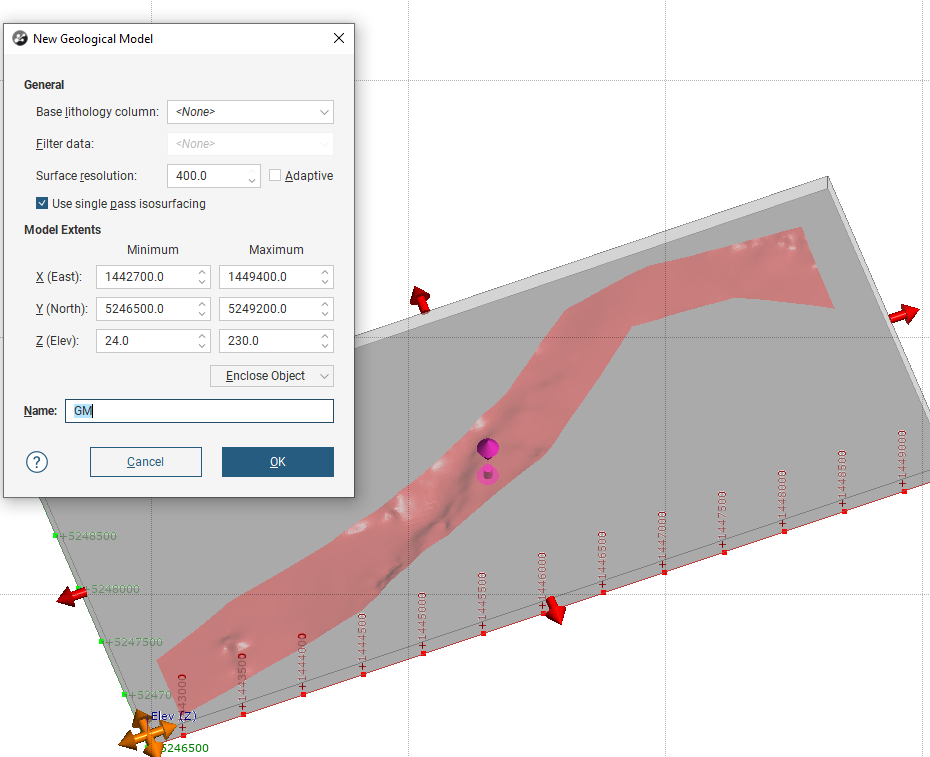Click the red extent arrow on the box's right edge
The image size is (930, 757).
[902, 314]
